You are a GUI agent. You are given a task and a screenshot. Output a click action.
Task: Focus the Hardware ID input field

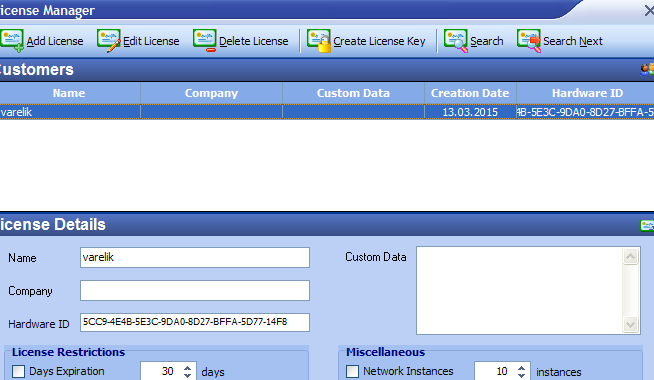tap(195, 322)
